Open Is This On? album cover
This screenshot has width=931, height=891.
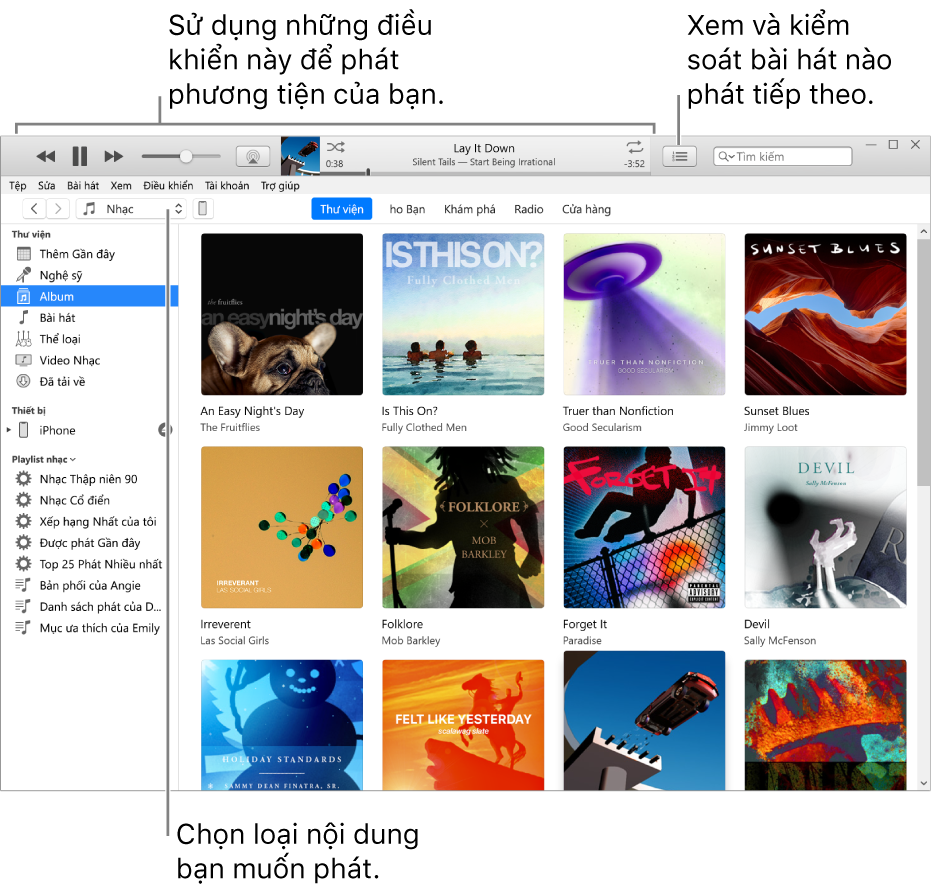click(463, 314)
